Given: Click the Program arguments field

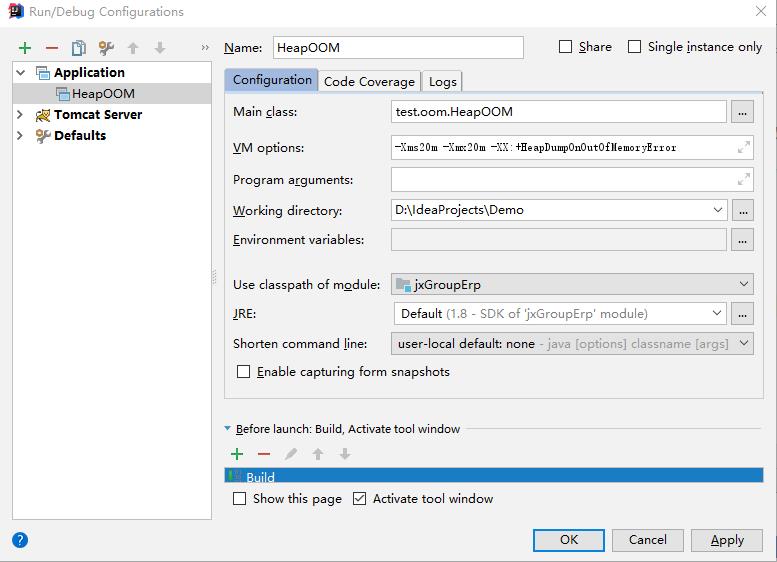Looking at the screenshot, I should pyautogui.click(x=572, y=179).
